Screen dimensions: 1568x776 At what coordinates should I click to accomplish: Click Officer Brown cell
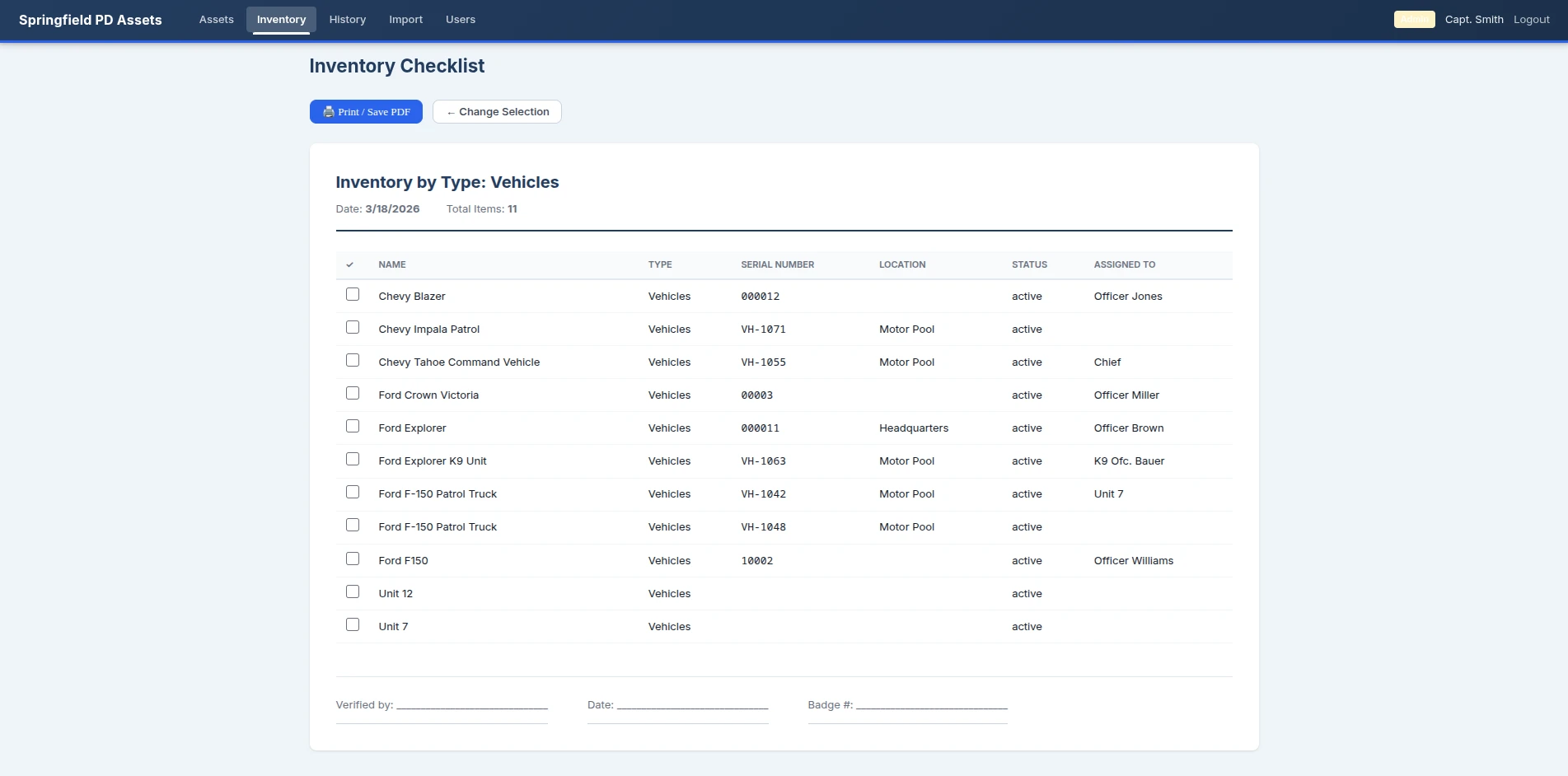[x=1129, y=428]
